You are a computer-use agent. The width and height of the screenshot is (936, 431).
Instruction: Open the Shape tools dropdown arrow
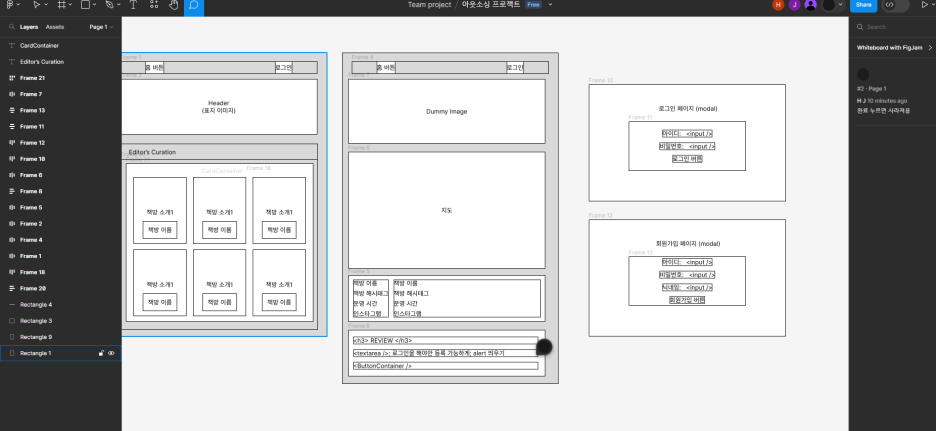coord(96,5)
